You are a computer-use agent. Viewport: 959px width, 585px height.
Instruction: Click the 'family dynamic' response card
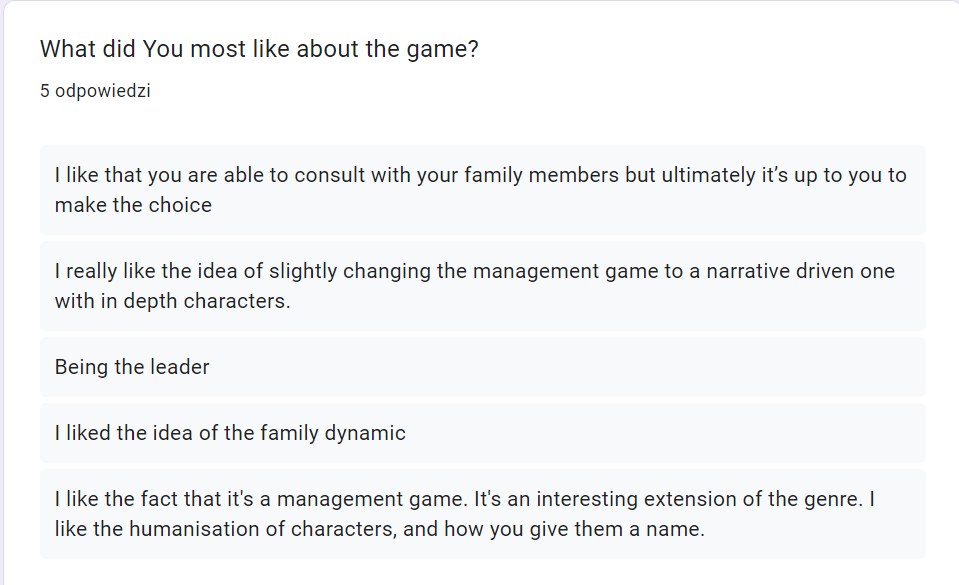483,433
